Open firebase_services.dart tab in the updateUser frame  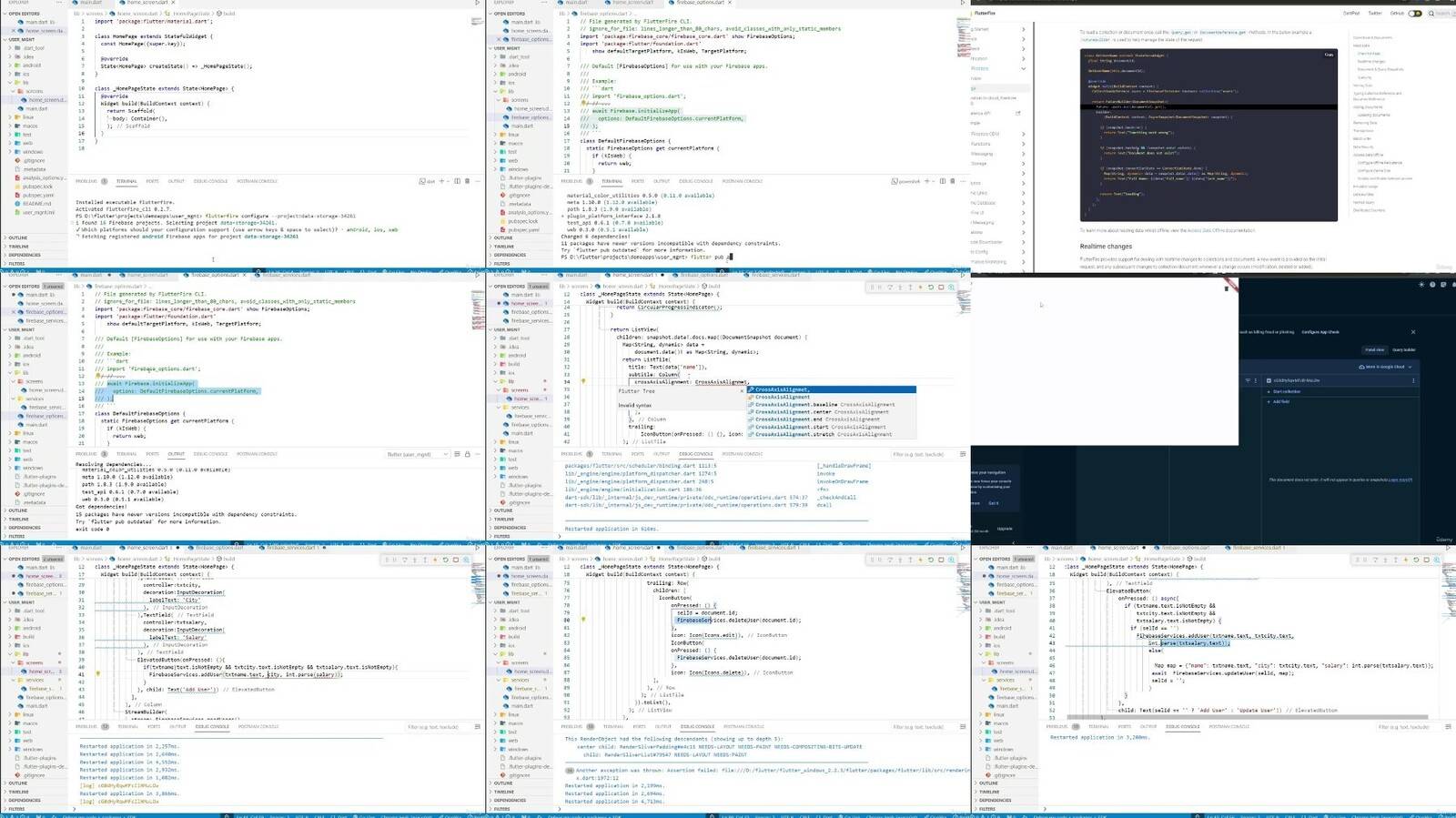1255,548
